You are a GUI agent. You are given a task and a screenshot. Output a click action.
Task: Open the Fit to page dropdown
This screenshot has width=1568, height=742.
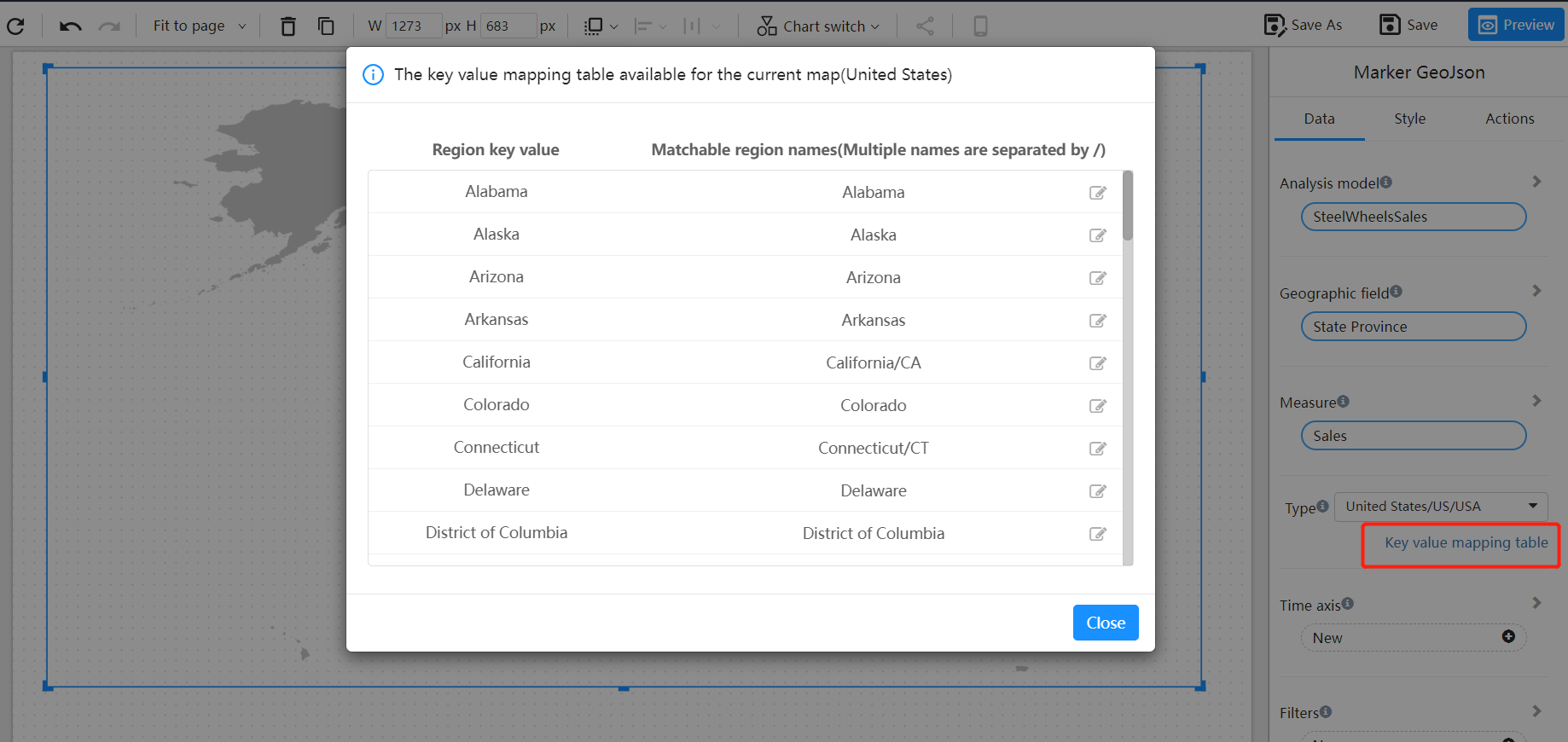coord(199,26)
